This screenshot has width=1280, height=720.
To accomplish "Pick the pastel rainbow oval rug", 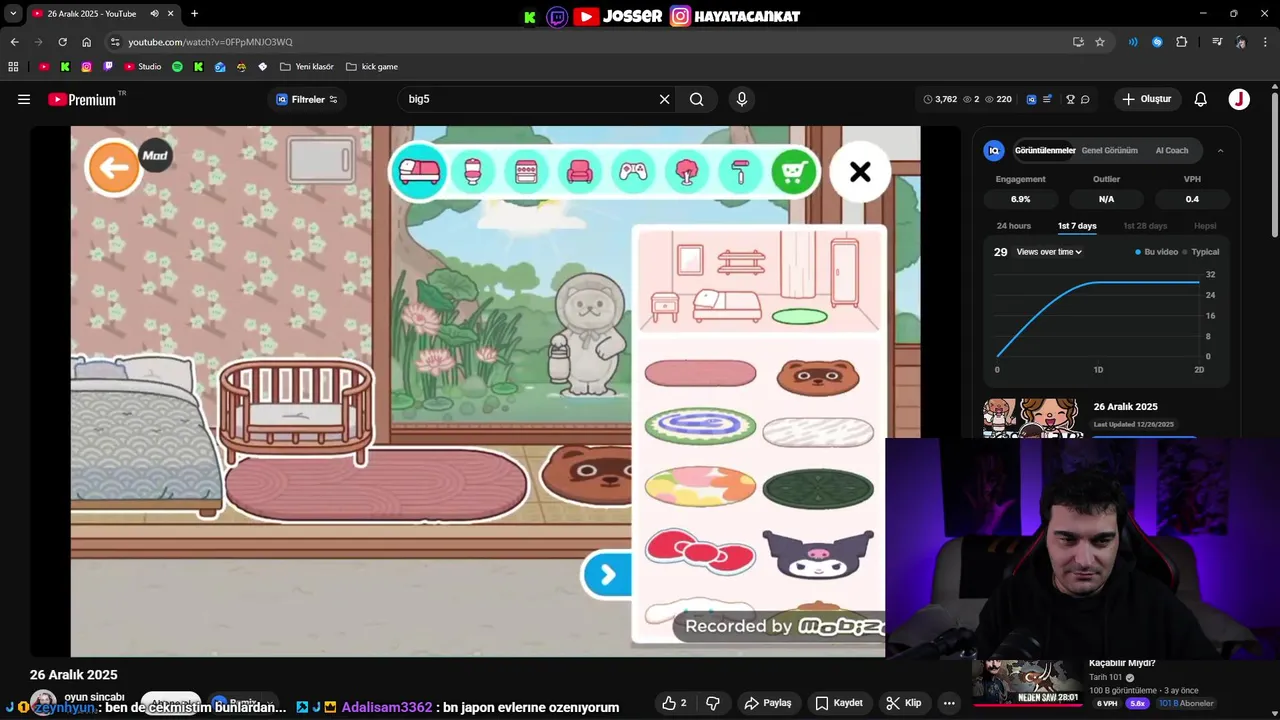I will pyautogui.click(x=700, y=487).
